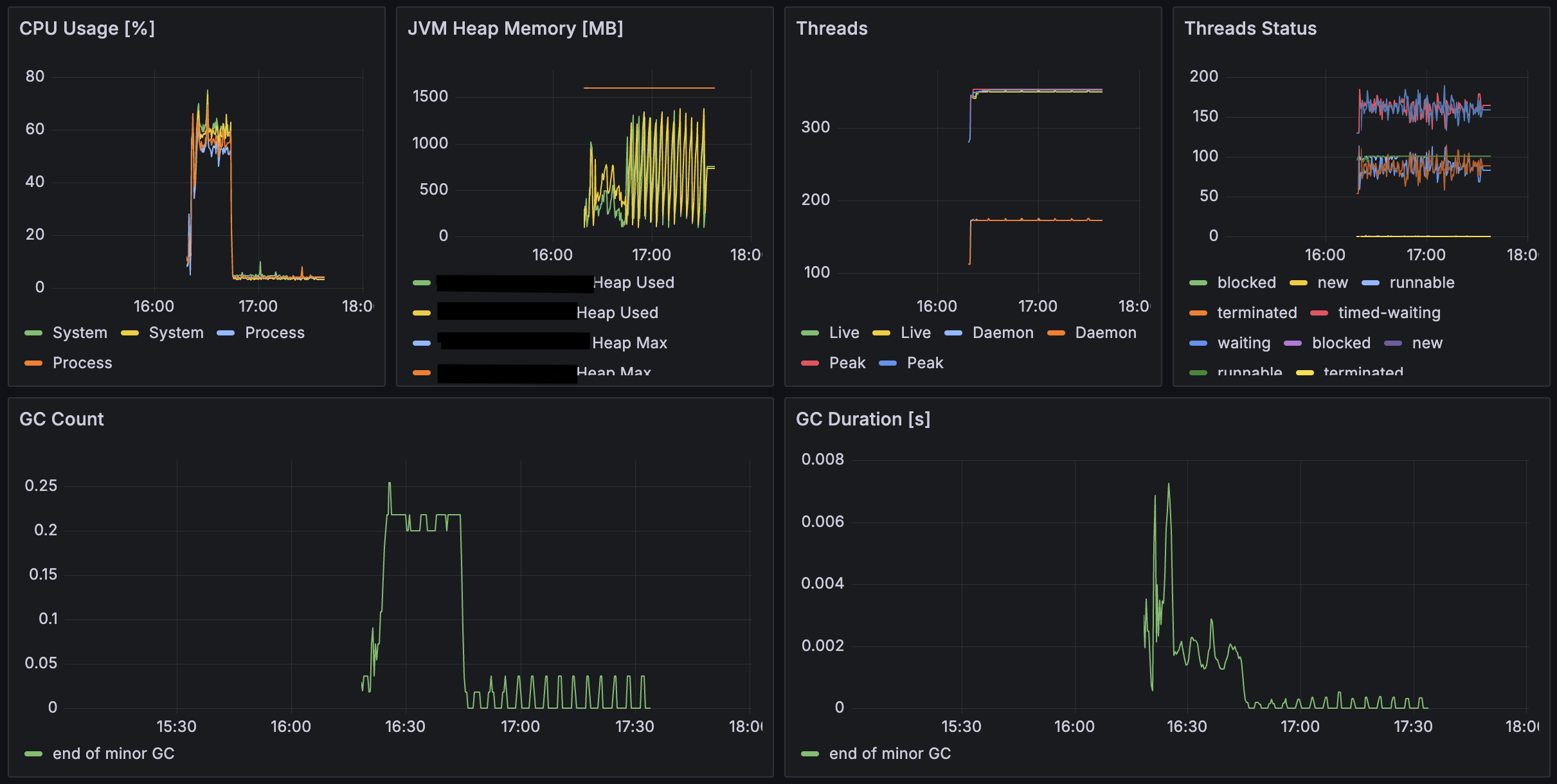The image size is (1557, 784).
Task: Click the green Heap Used color swatch
Action: 422,283
